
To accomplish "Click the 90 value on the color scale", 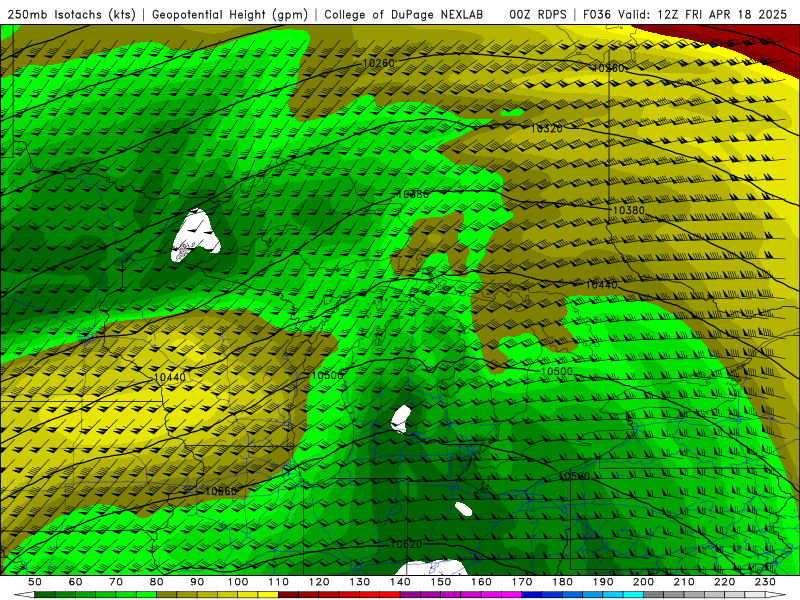I will (197, 582).
